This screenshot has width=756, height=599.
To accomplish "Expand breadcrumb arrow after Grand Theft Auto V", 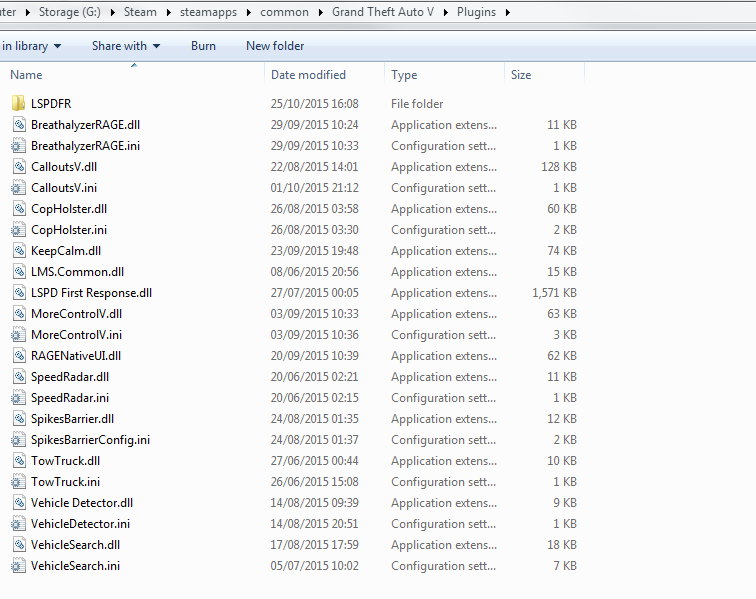I will tap(446, 12).
